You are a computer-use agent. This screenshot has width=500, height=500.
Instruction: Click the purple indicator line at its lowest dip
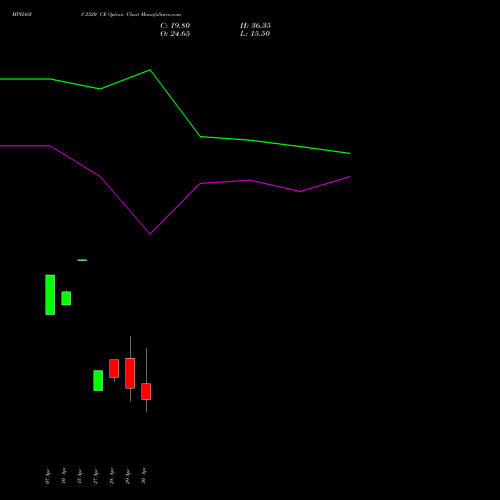point(150,233)
